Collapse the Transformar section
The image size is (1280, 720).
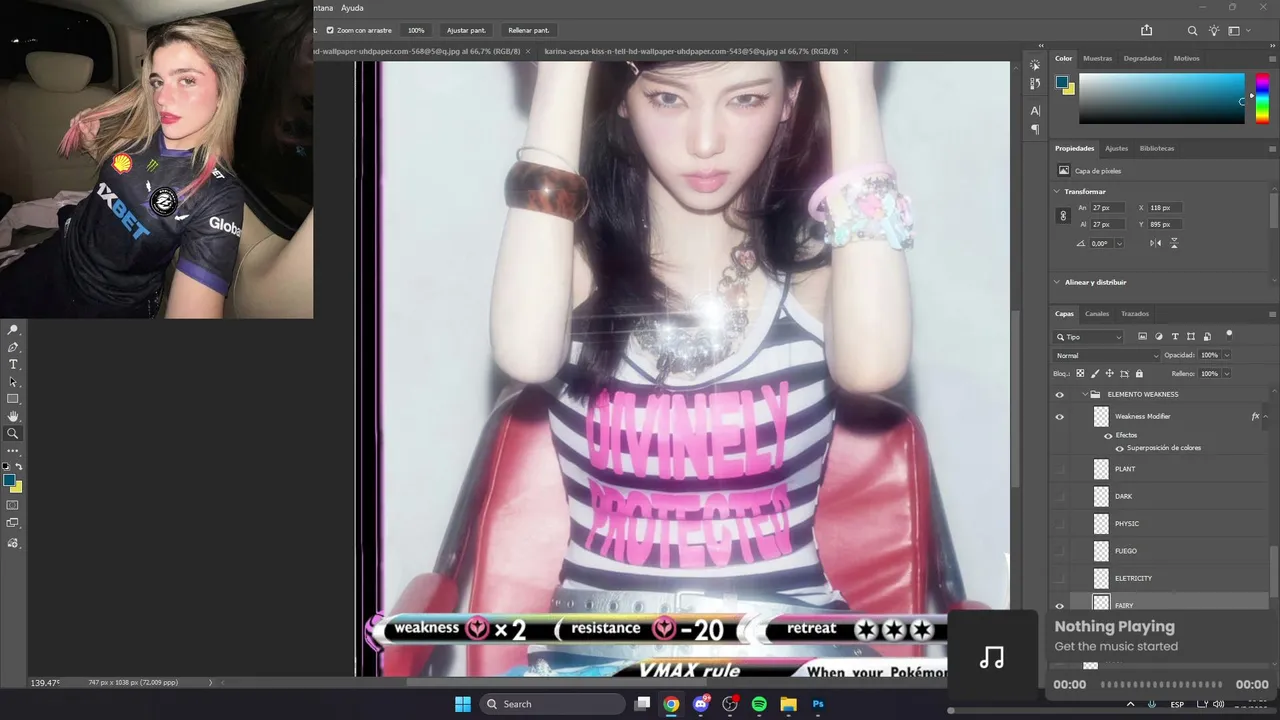click(x=1057, y=191)
